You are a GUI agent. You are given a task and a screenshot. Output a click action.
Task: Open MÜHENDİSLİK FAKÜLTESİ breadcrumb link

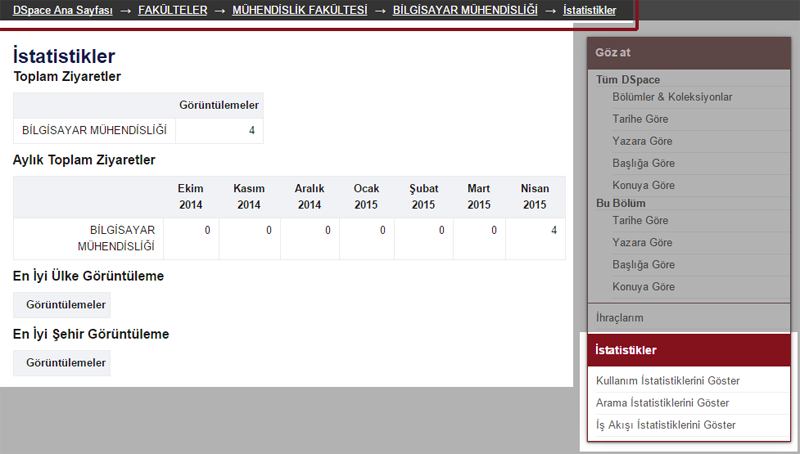click(x=299, y=10)
